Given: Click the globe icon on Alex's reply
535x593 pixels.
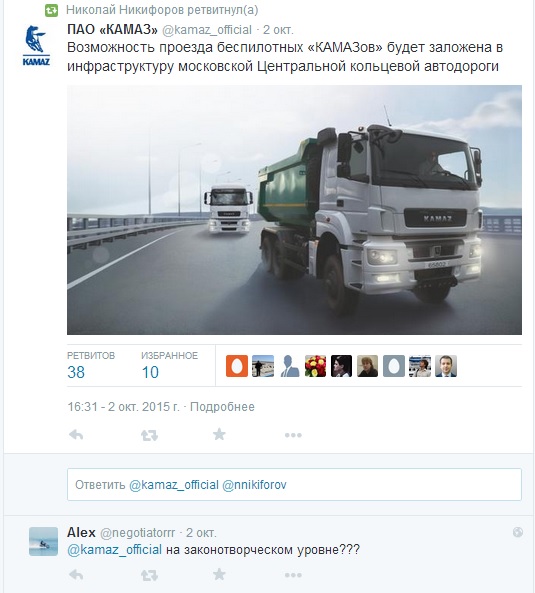Looking at the screenshot, I should pyautogui.click(x=518, y=532).
